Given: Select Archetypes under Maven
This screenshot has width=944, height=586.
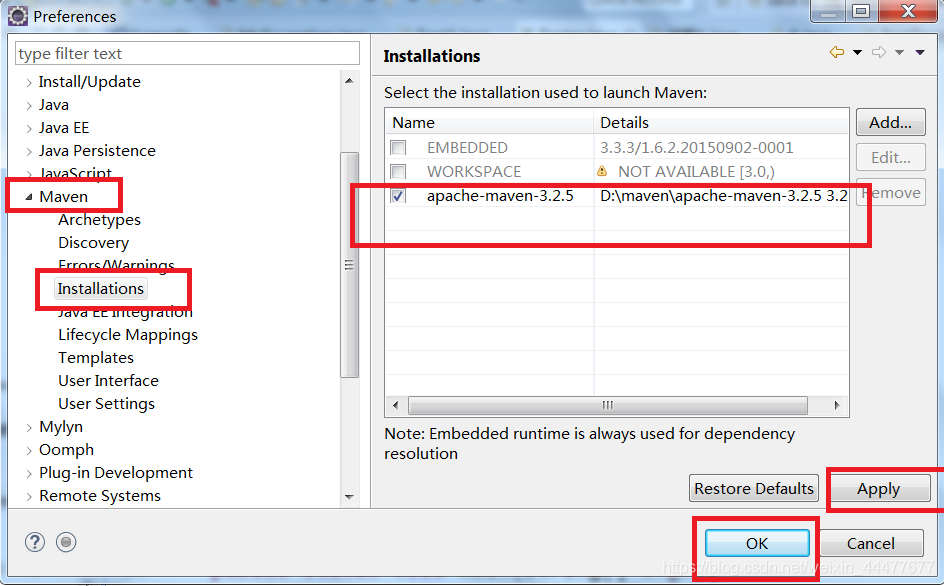Looking at the screenshot, I should point(99,220).
